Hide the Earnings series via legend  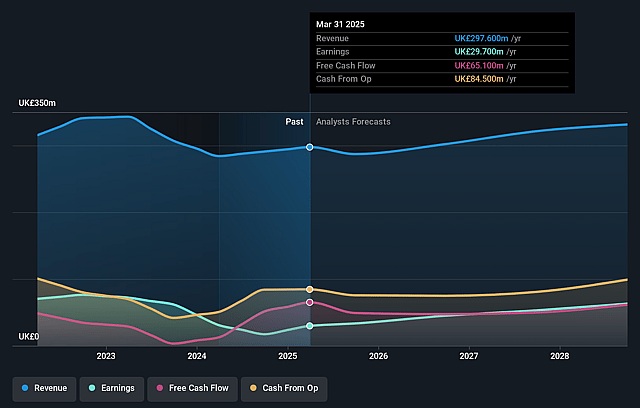[111, 387]
